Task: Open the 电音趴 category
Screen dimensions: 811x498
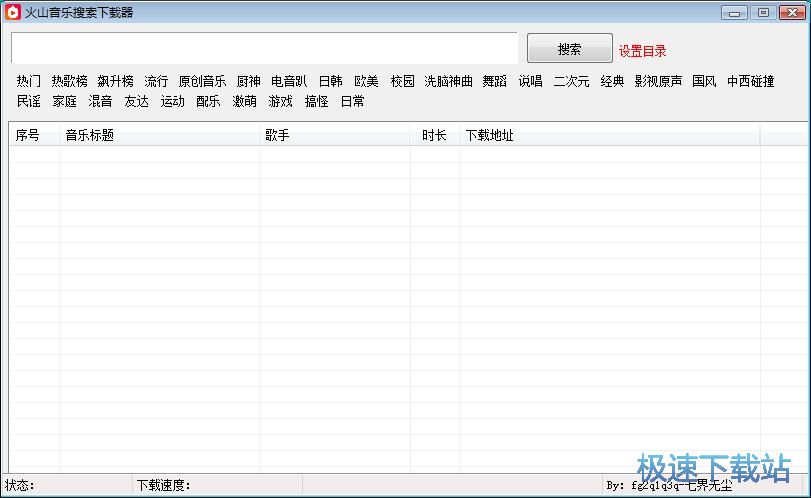Action: (289, 81)
